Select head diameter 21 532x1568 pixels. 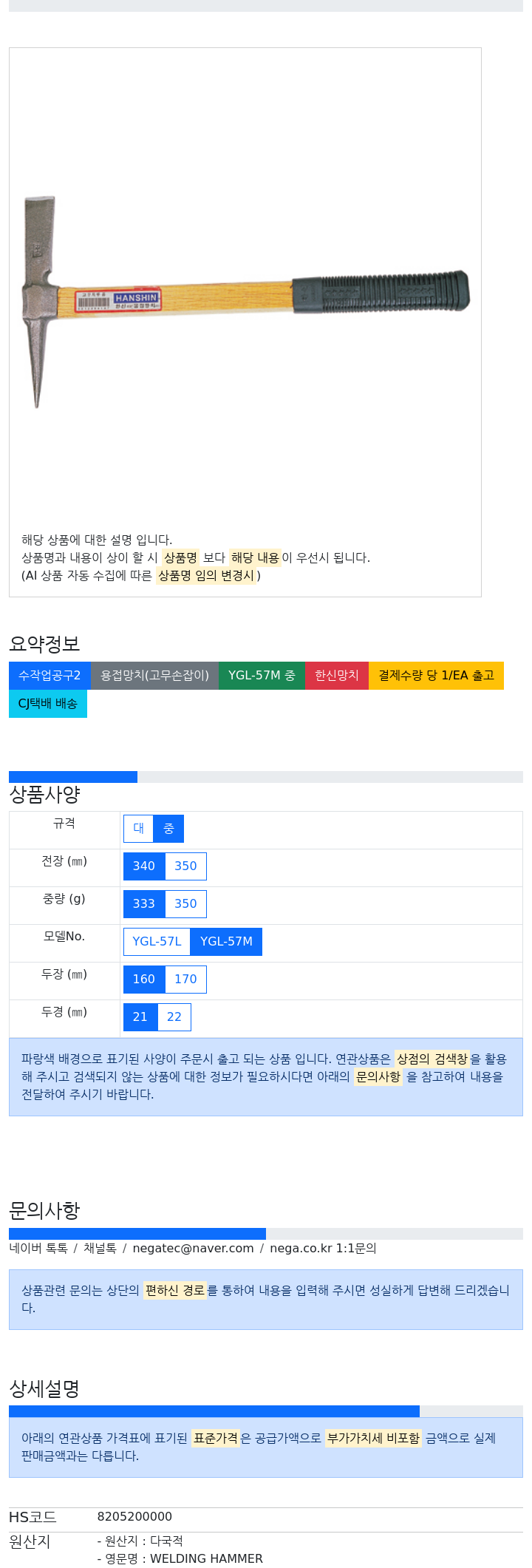(x=140, y=1017)
